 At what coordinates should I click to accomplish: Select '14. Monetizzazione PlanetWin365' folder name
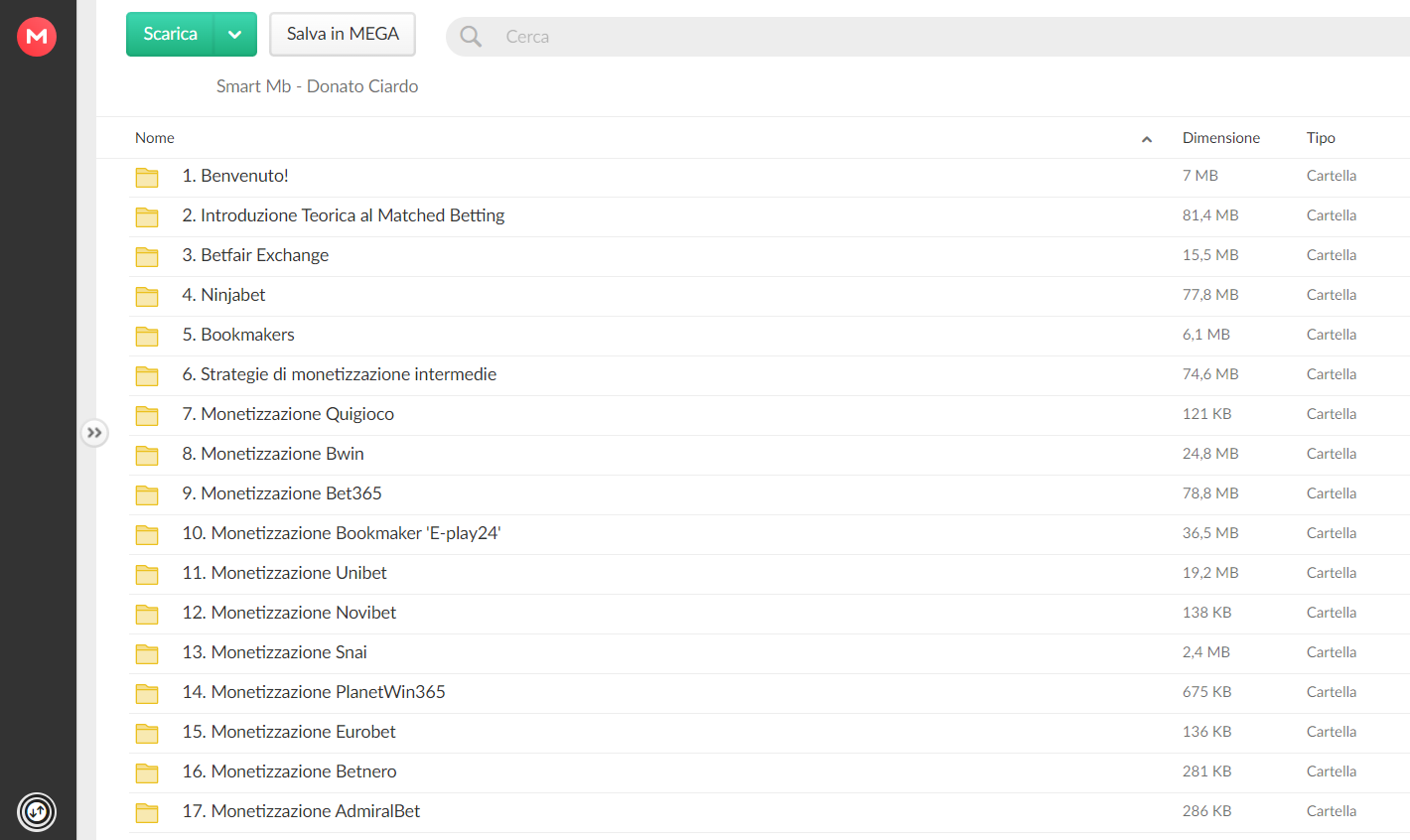[314, 692]
